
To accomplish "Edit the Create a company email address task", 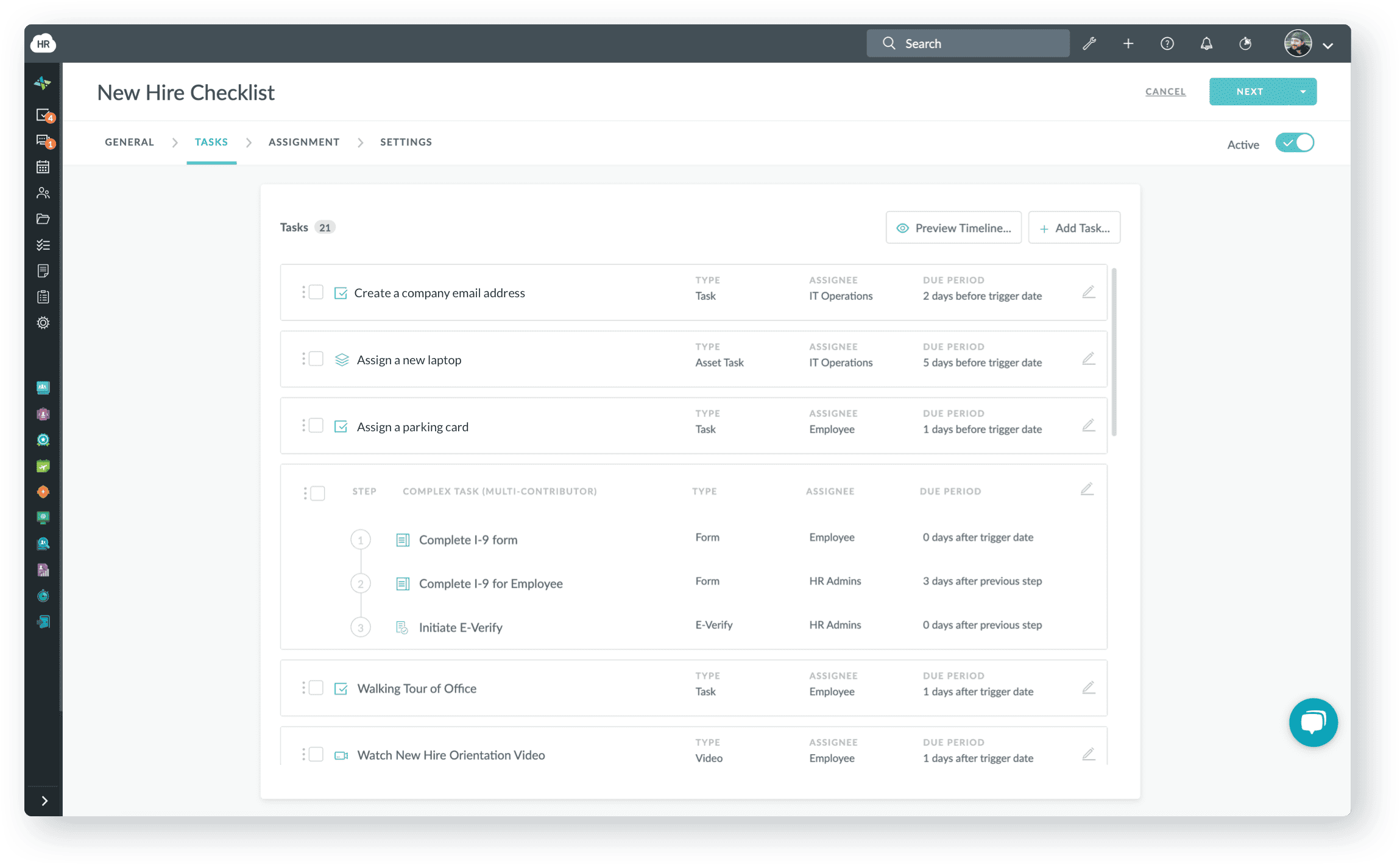I will 1089,292.
